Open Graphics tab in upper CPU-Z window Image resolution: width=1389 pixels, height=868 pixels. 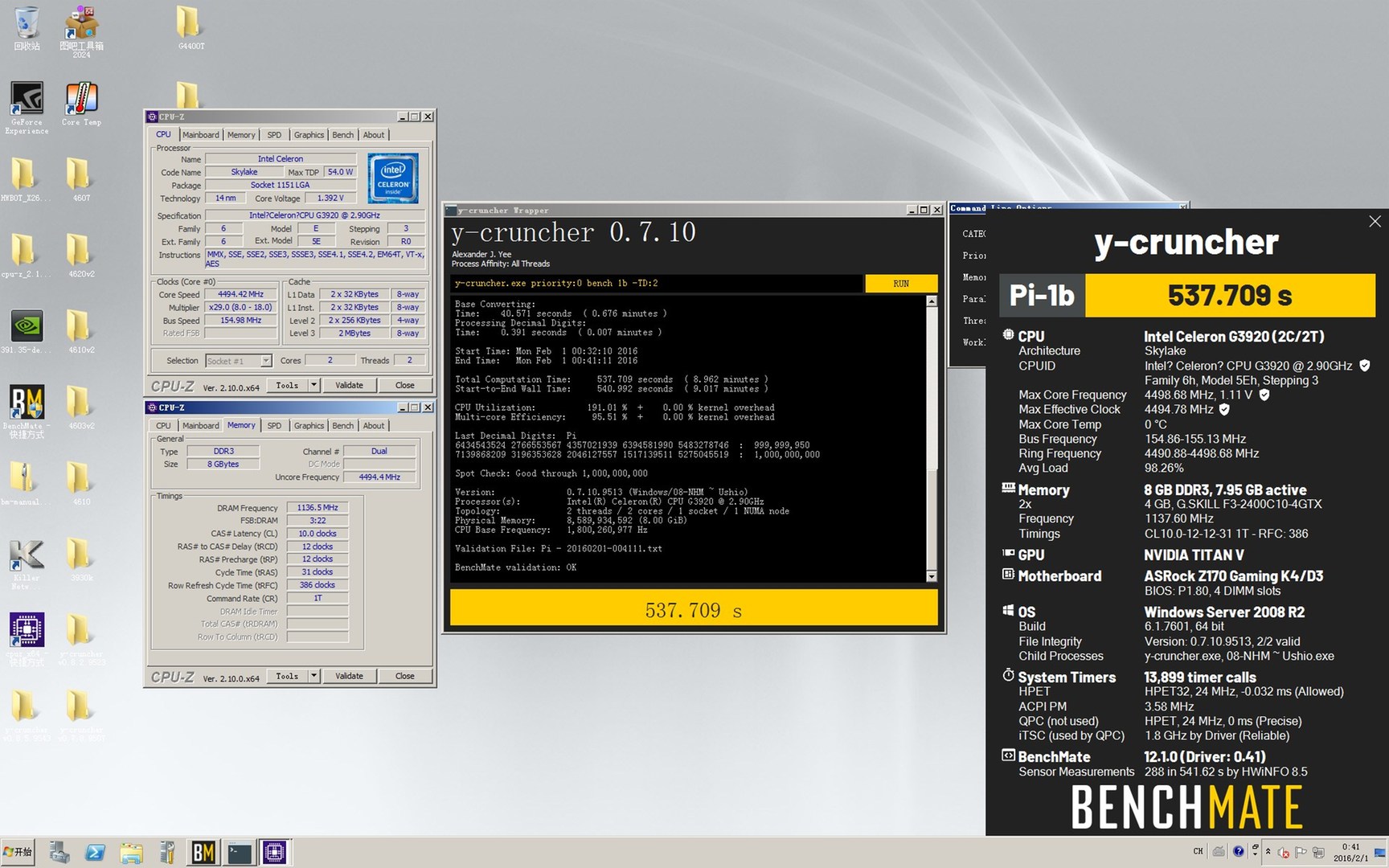click(x=309, y=135)
